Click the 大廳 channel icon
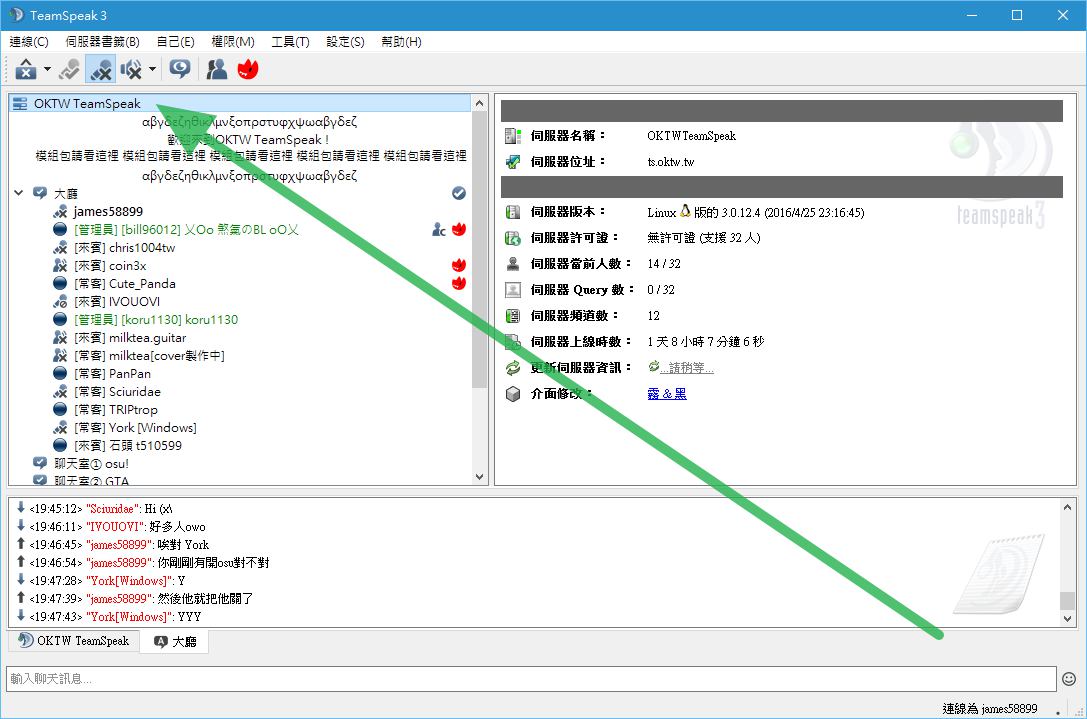The image size is (1087, 719). (x=40, y=193)
